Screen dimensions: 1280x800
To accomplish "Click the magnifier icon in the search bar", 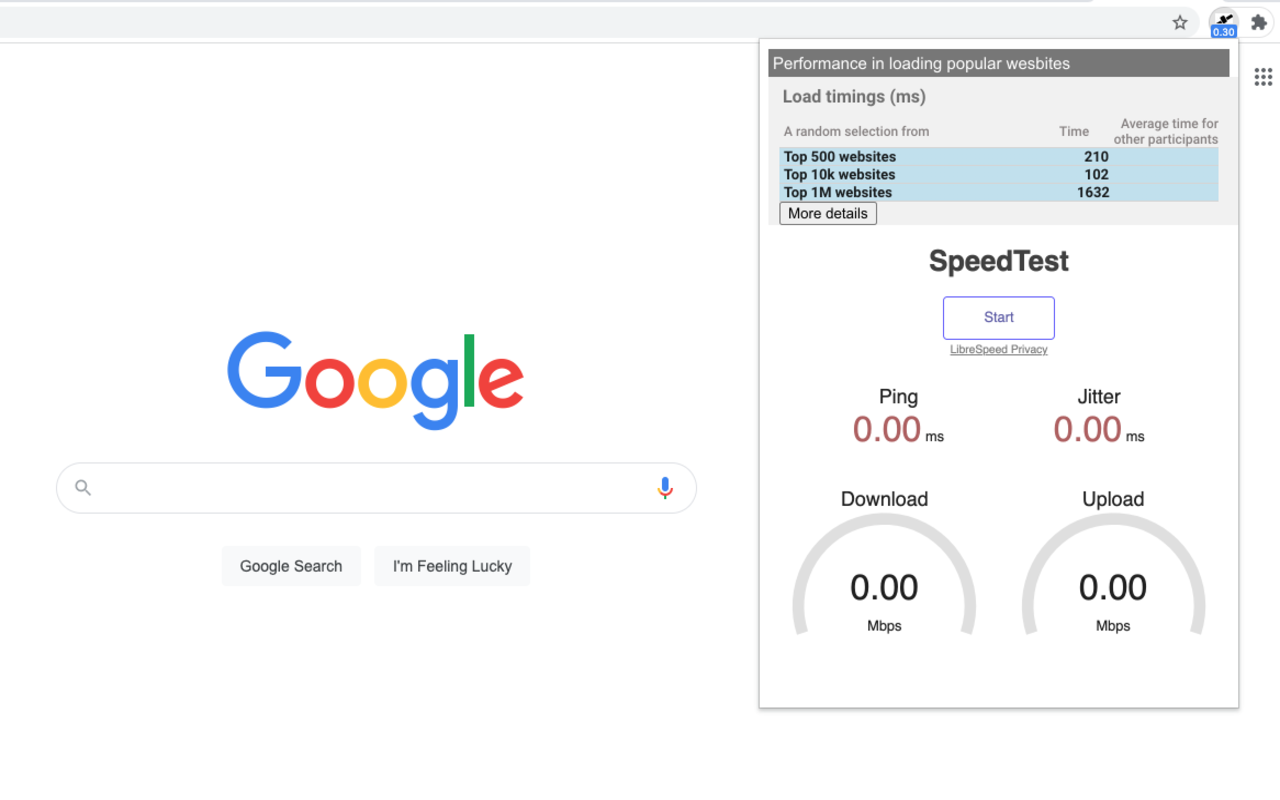I will 82,487.
